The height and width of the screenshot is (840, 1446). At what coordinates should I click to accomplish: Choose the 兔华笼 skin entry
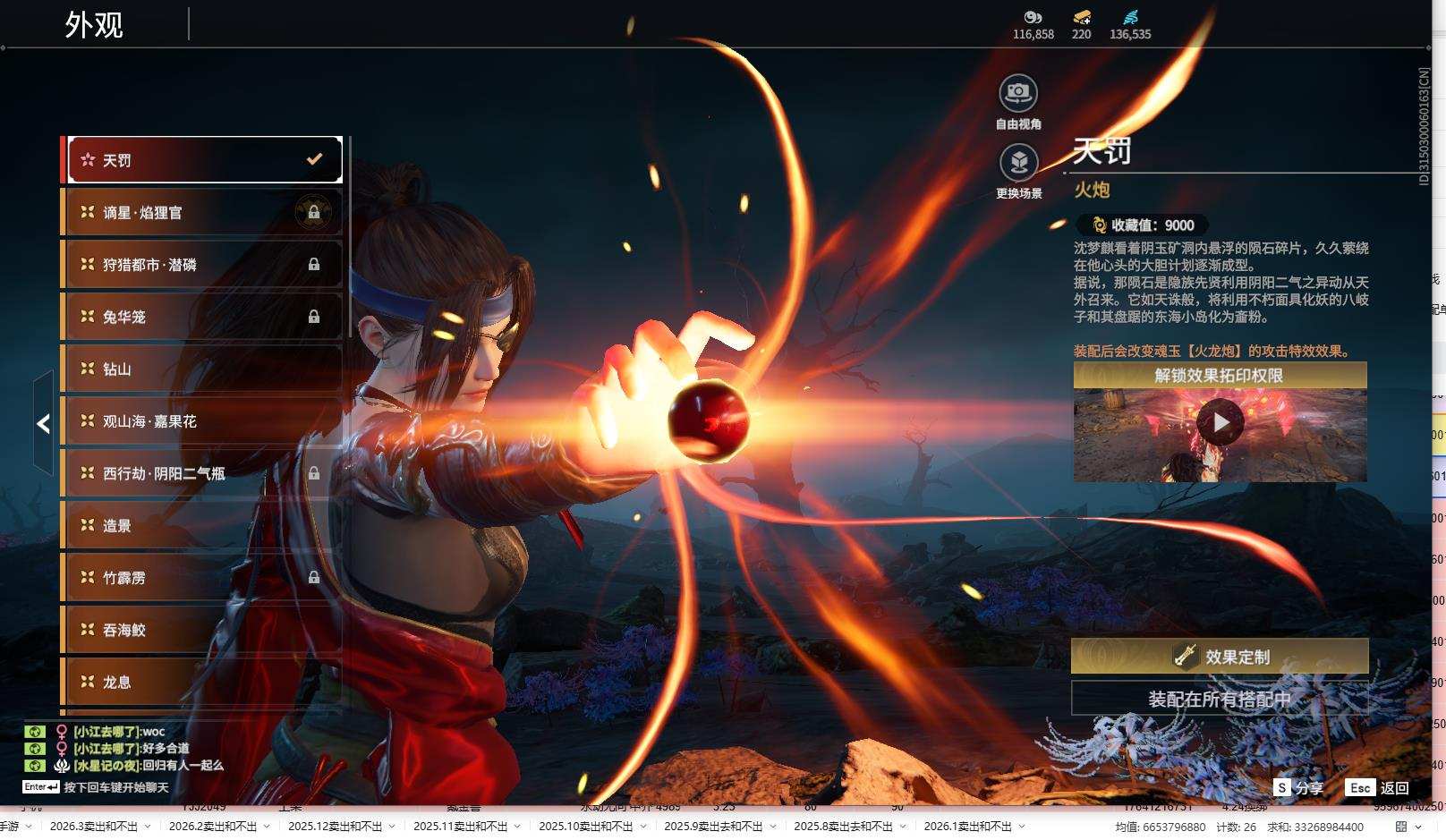click(x=203, y=316)
